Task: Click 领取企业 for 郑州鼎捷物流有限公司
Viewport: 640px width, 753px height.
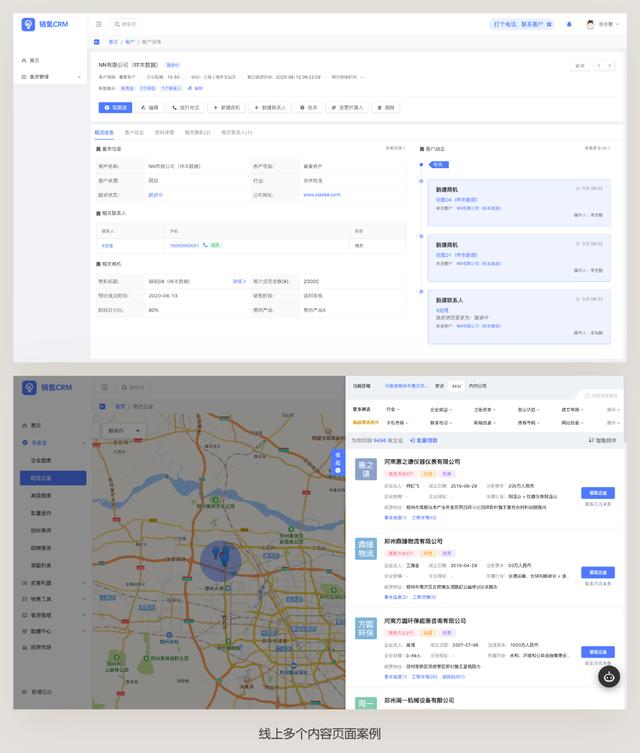Action: pyautogui.click(x=598, y=572)
